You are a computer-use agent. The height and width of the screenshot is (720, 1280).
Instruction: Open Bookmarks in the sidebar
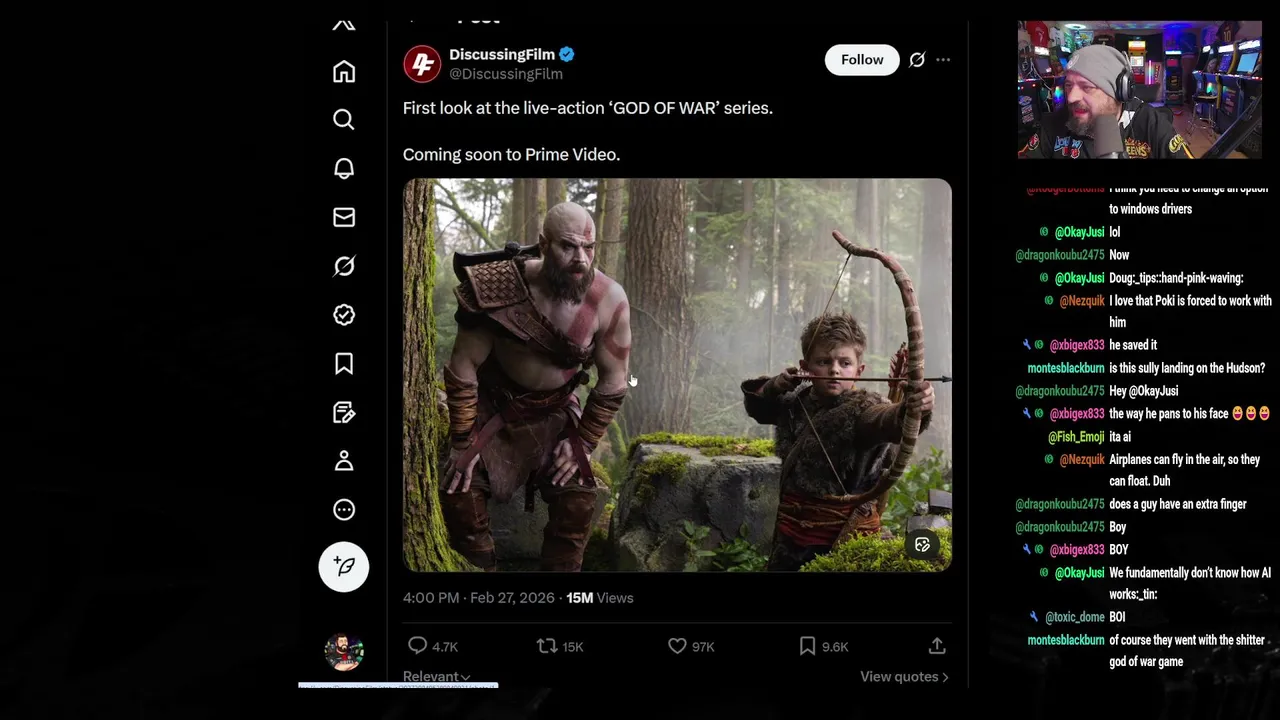point(344,364)
